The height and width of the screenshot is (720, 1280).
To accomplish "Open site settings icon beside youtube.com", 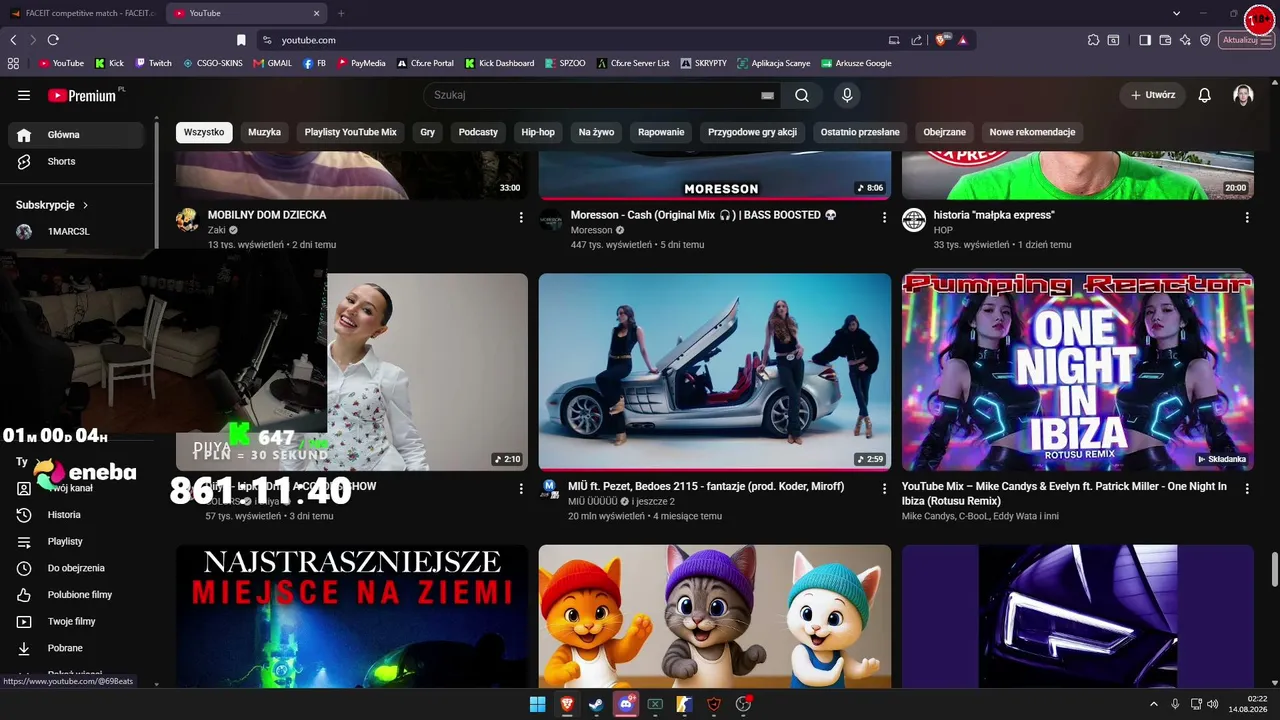I will tap(267, 40).
